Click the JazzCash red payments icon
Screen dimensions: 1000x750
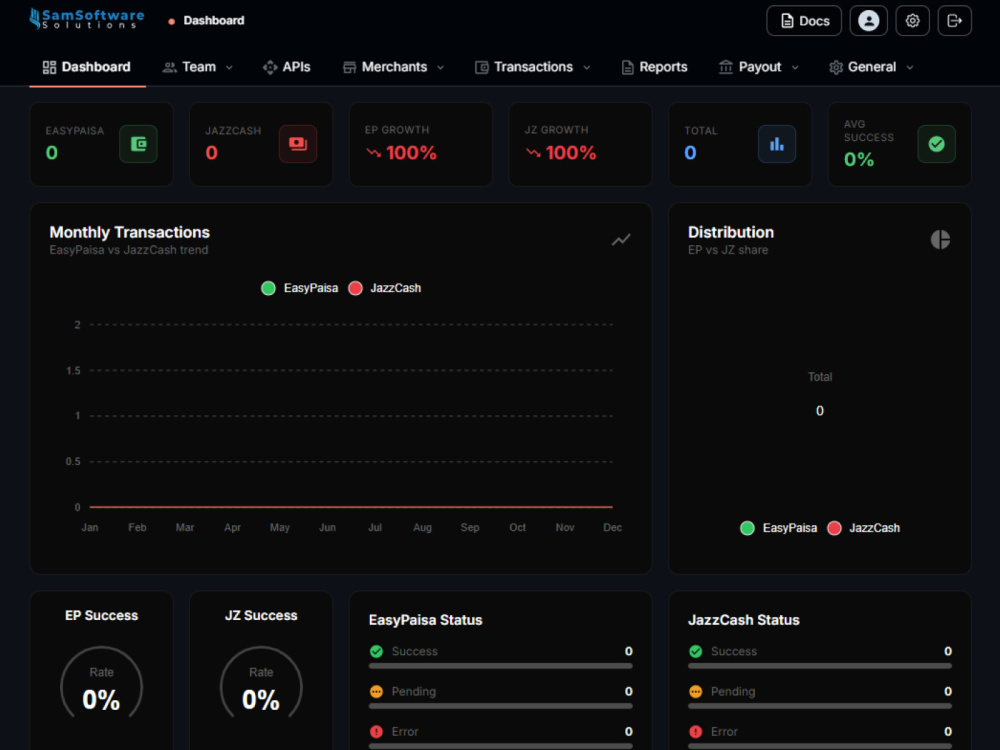(298, 144)
